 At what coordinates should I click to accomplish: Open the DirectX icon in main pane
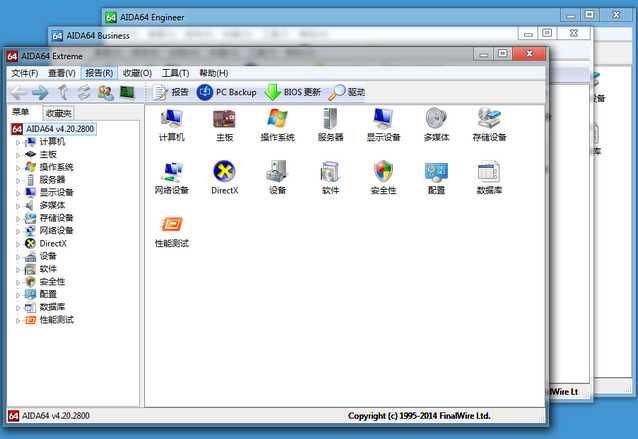point(225,178)
